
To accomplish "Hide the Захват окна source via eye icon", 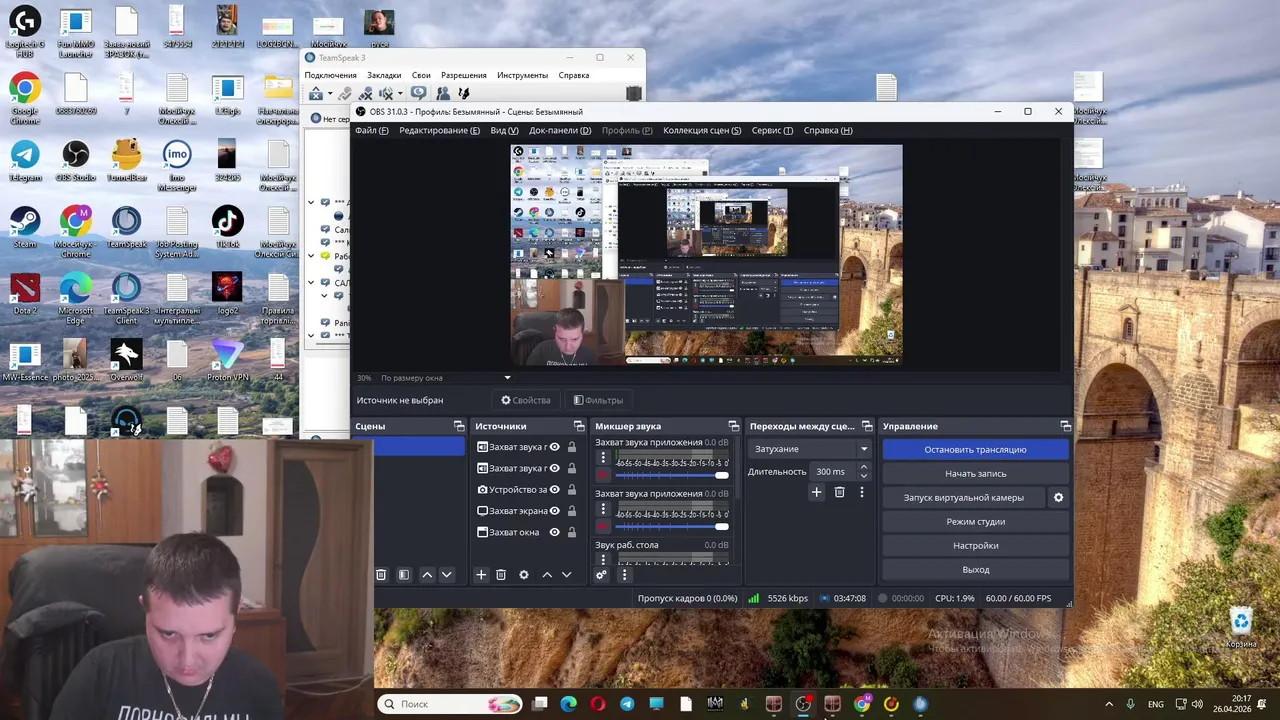I will click(x=554, y=532).
